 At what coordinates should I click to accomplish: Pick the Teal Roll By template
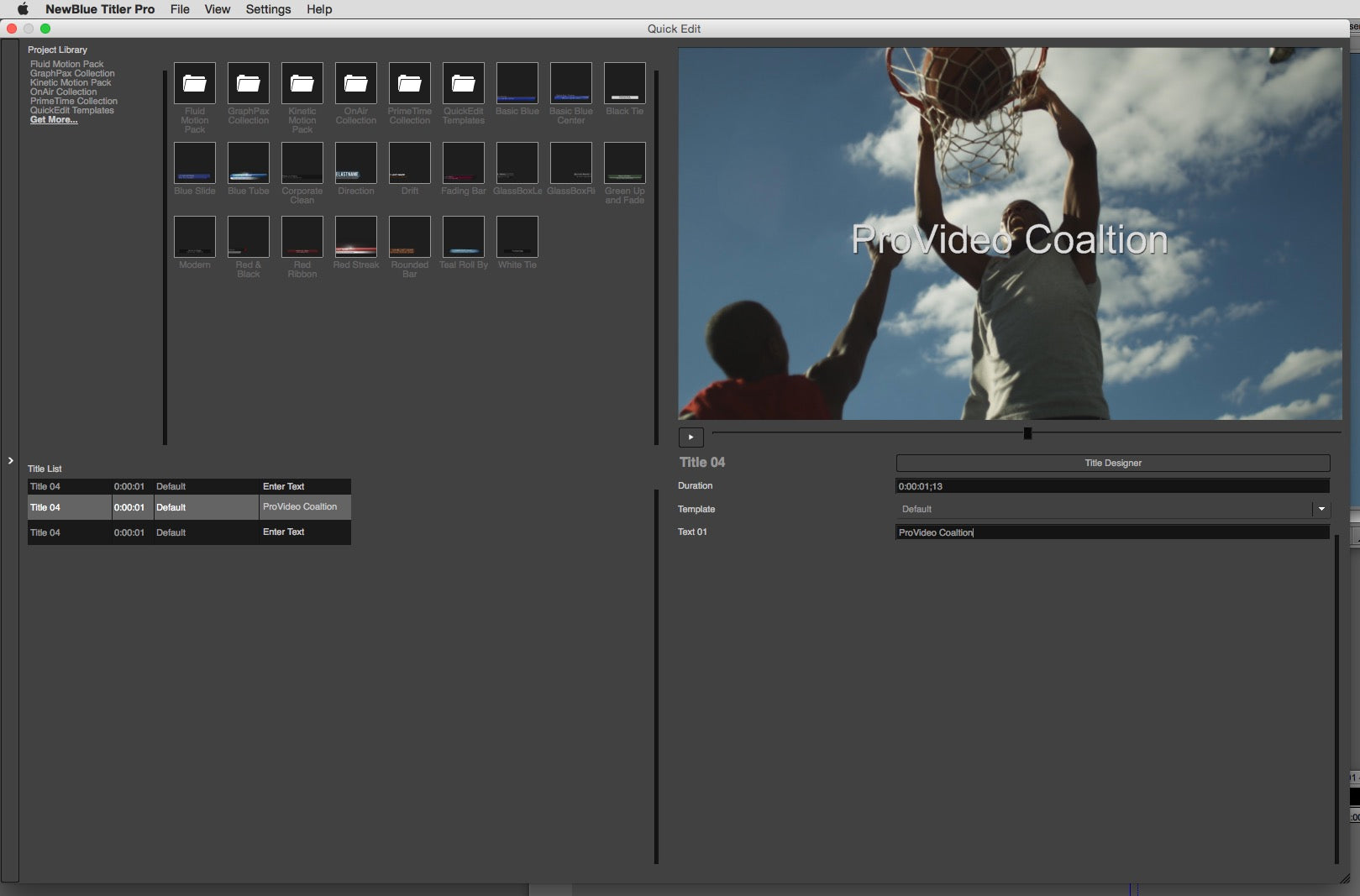(x=463, y=237)
